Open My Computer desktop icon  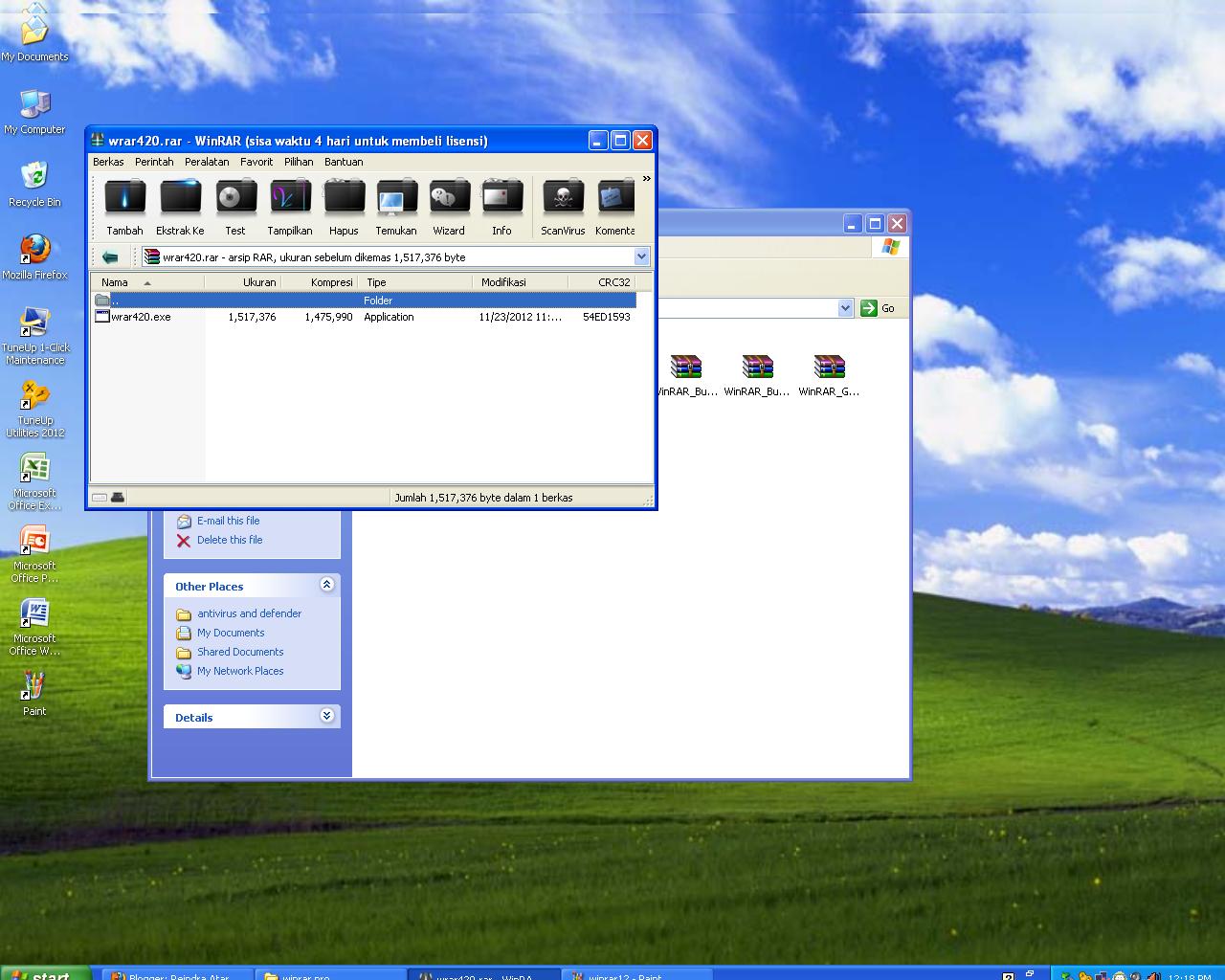pyautogui.click(x=34, y=111)
